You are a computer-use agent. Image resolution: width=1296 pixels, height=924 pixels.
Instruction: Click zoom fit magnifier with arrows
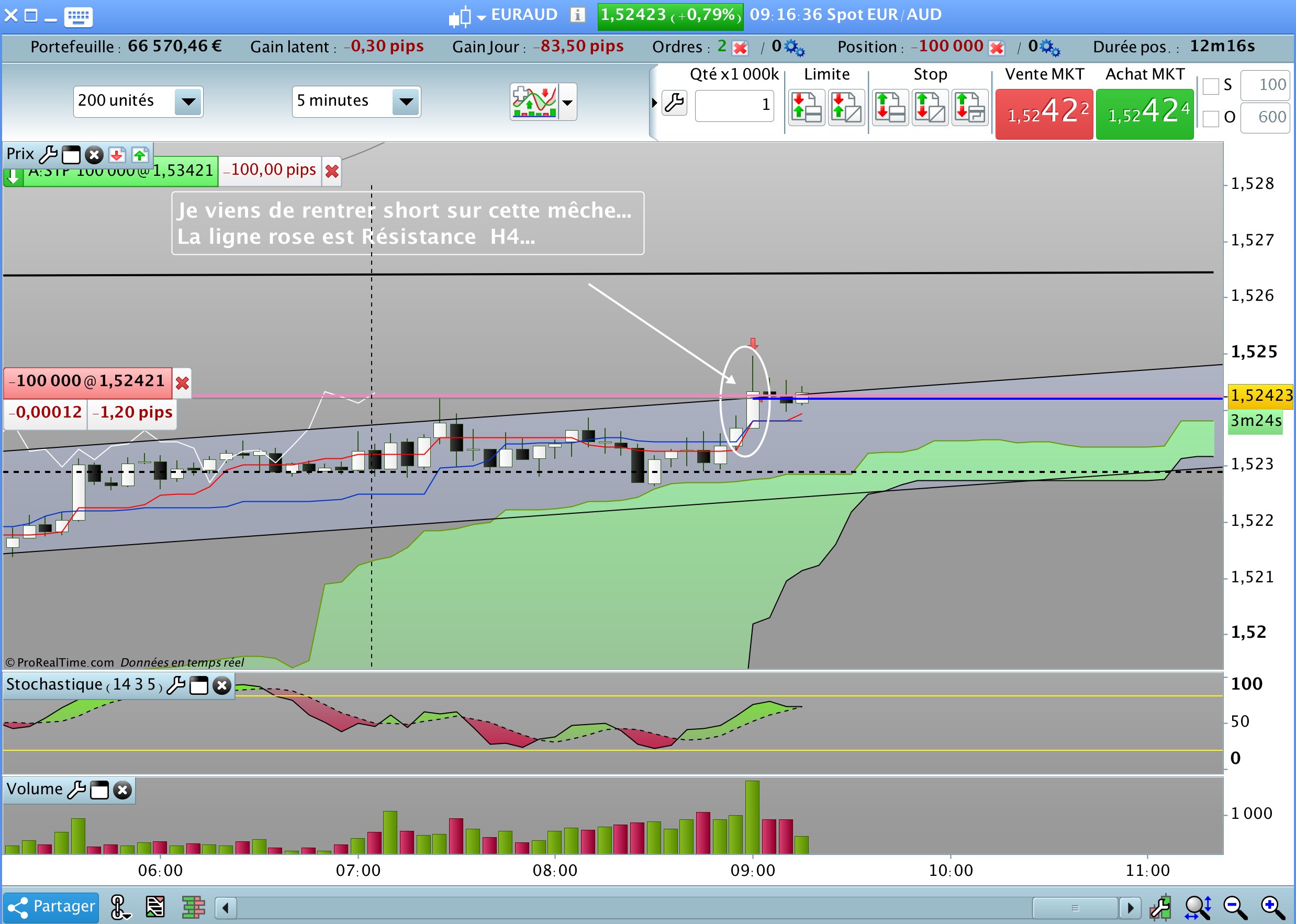tap(1198, 907)
